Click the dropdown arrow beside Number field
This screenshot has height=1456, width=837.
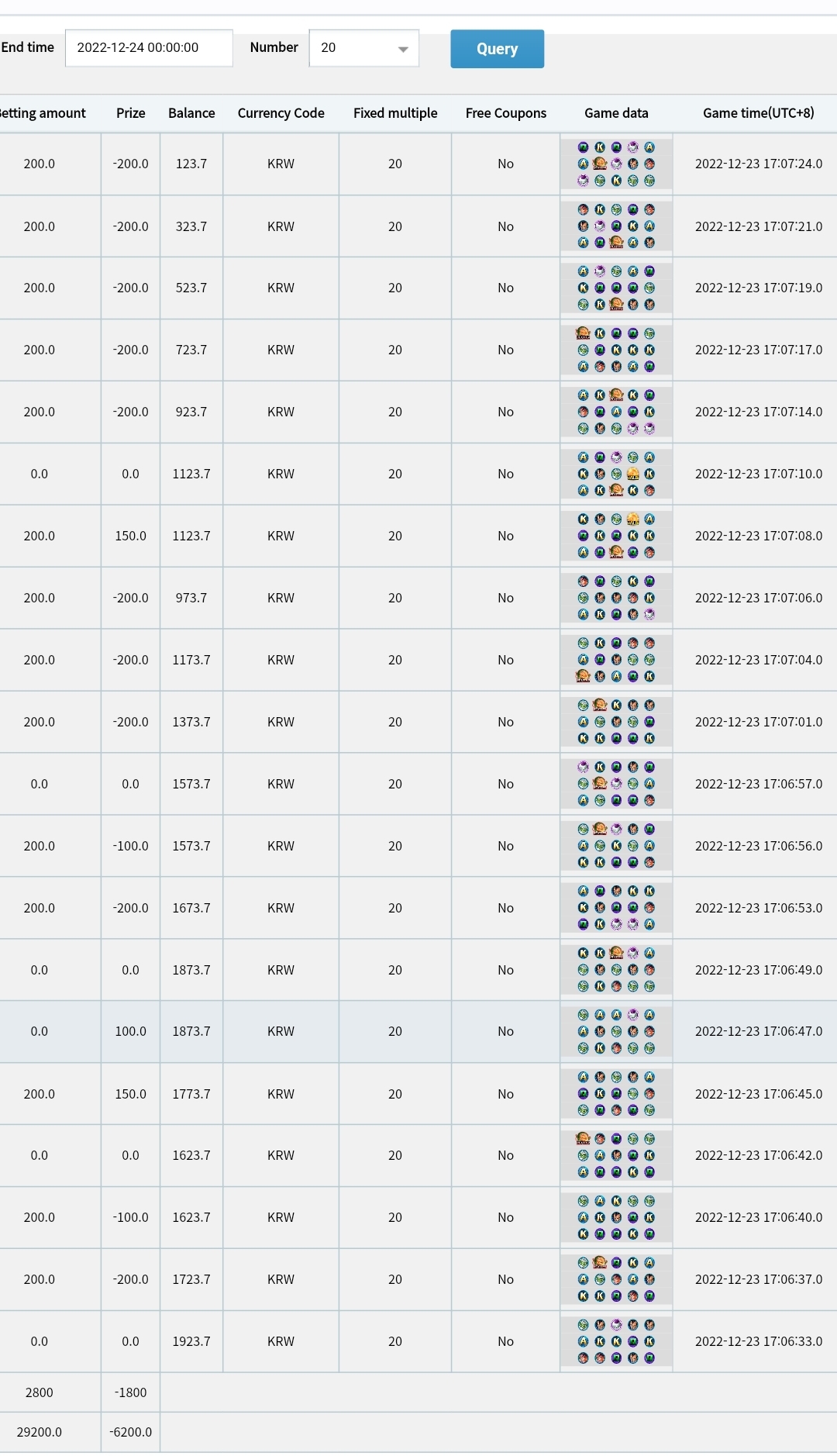tap(403, 49)
